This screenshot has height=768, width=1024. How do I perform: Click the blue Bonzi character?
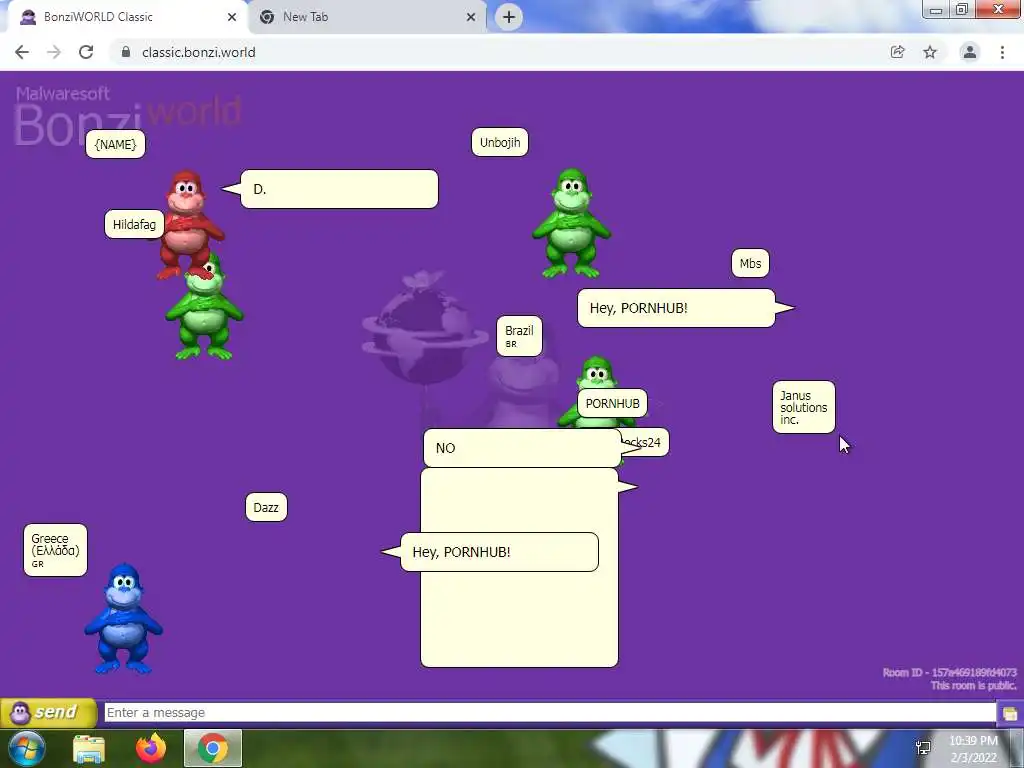pos(123,618)
